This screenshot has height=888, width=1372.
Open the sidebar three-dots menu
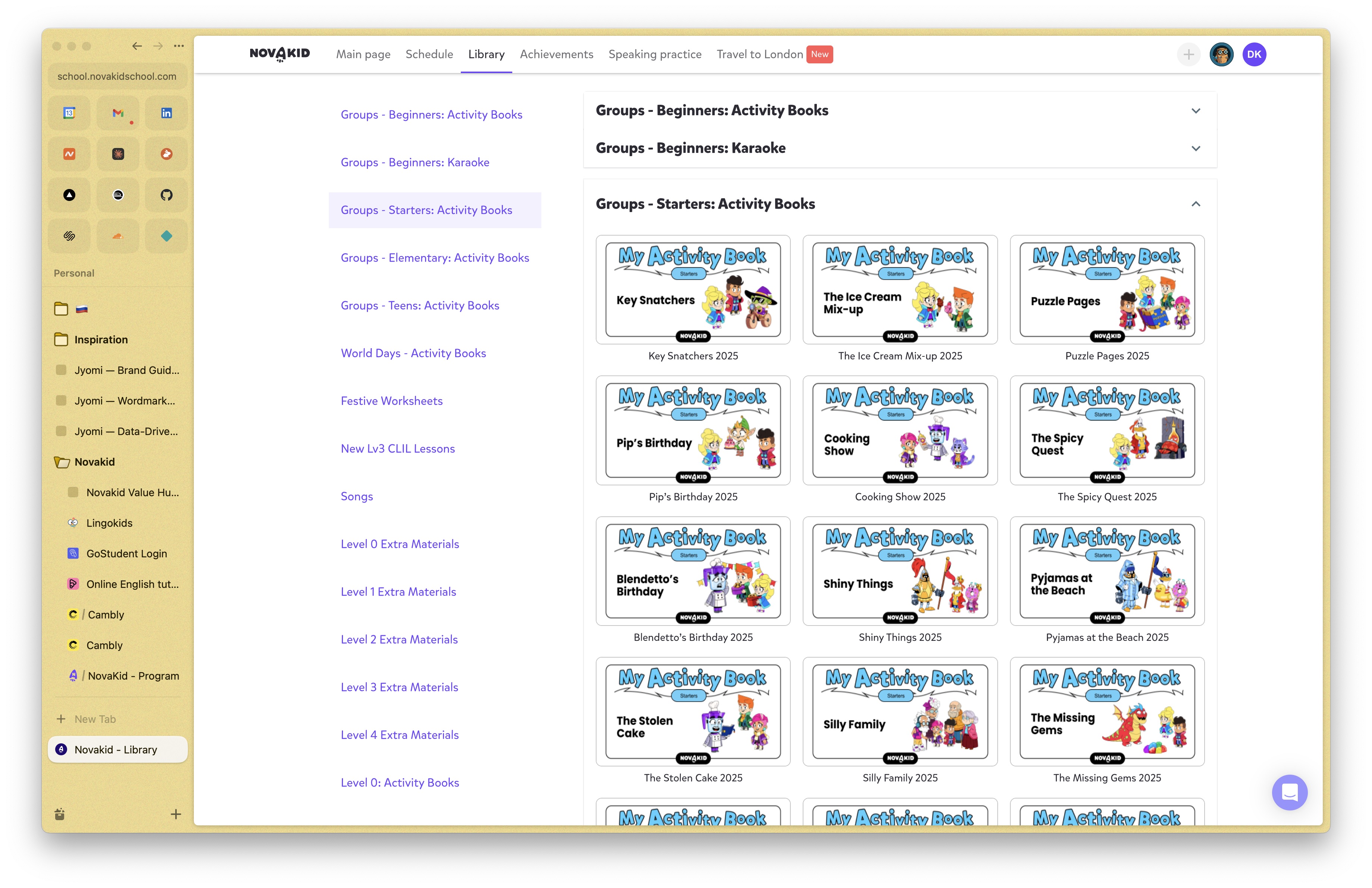pyautogui.click(x=179, y=46)
